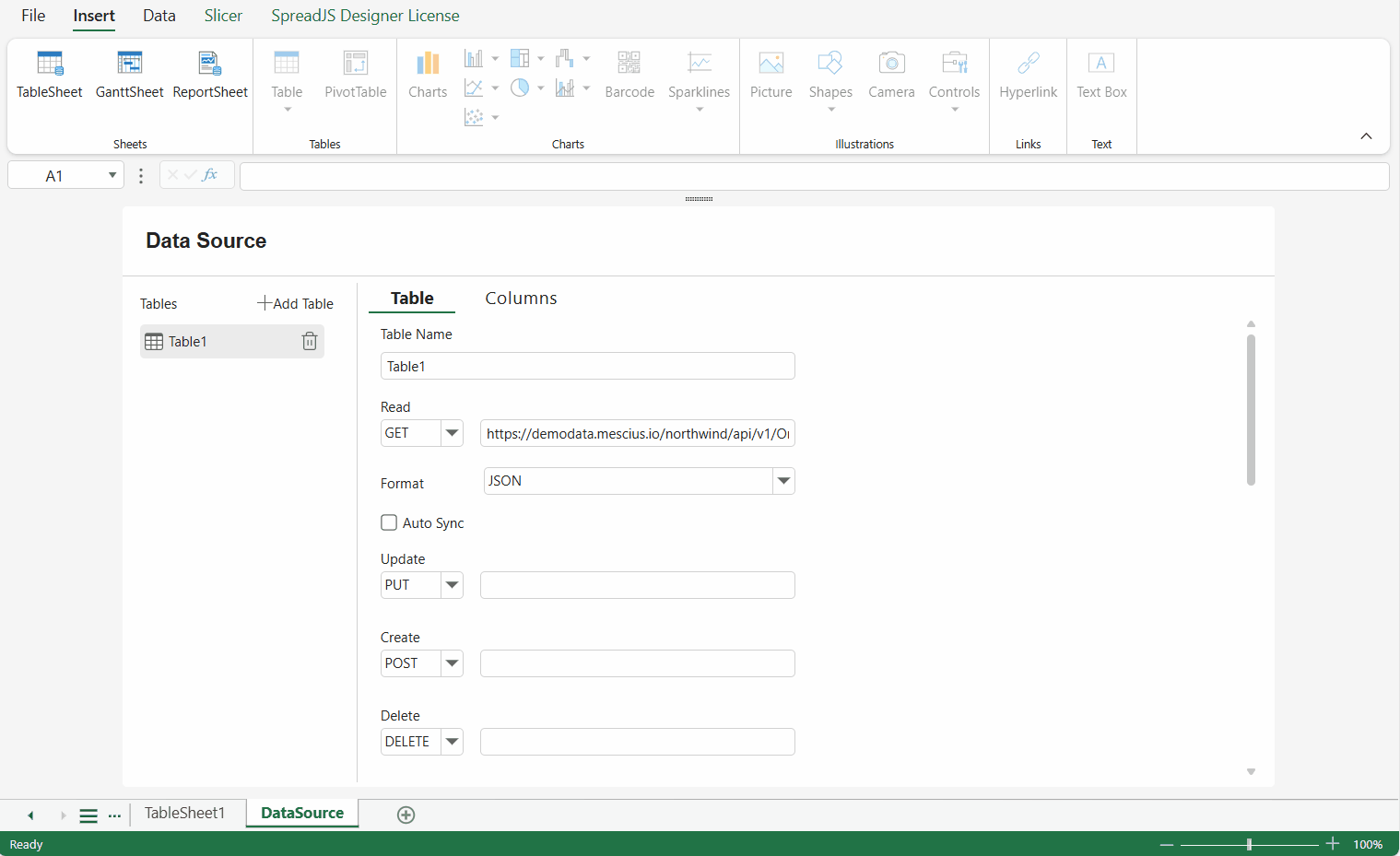Screen dimensions: 1400x856
Task: Click the Data Source panel scrollbar thumb
Action: click(1251, 409)
